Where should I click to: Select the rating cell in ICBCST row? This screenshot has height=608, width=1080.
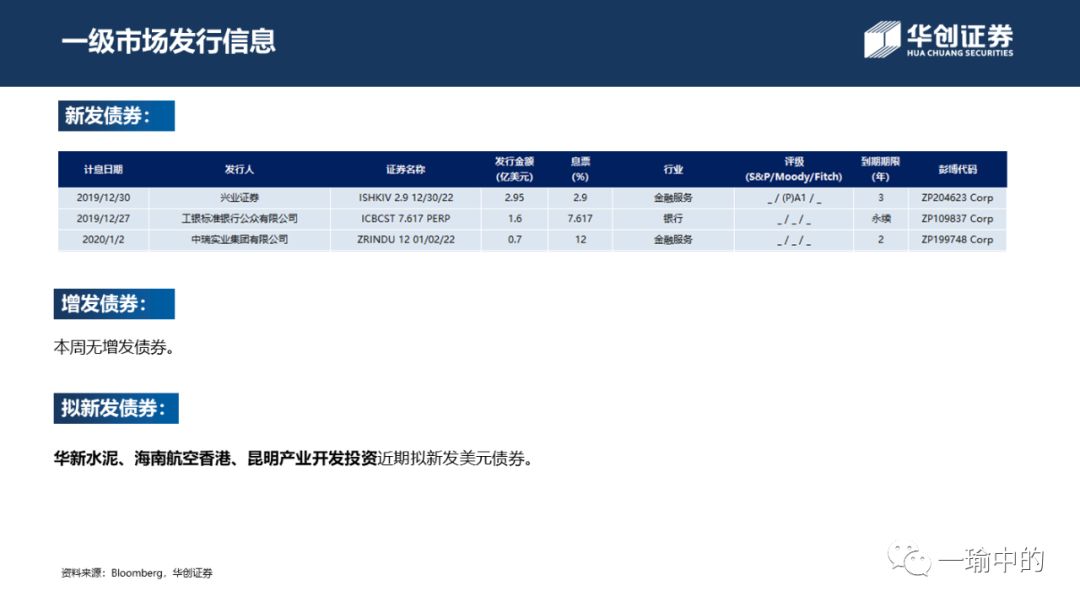click(794, 220)
